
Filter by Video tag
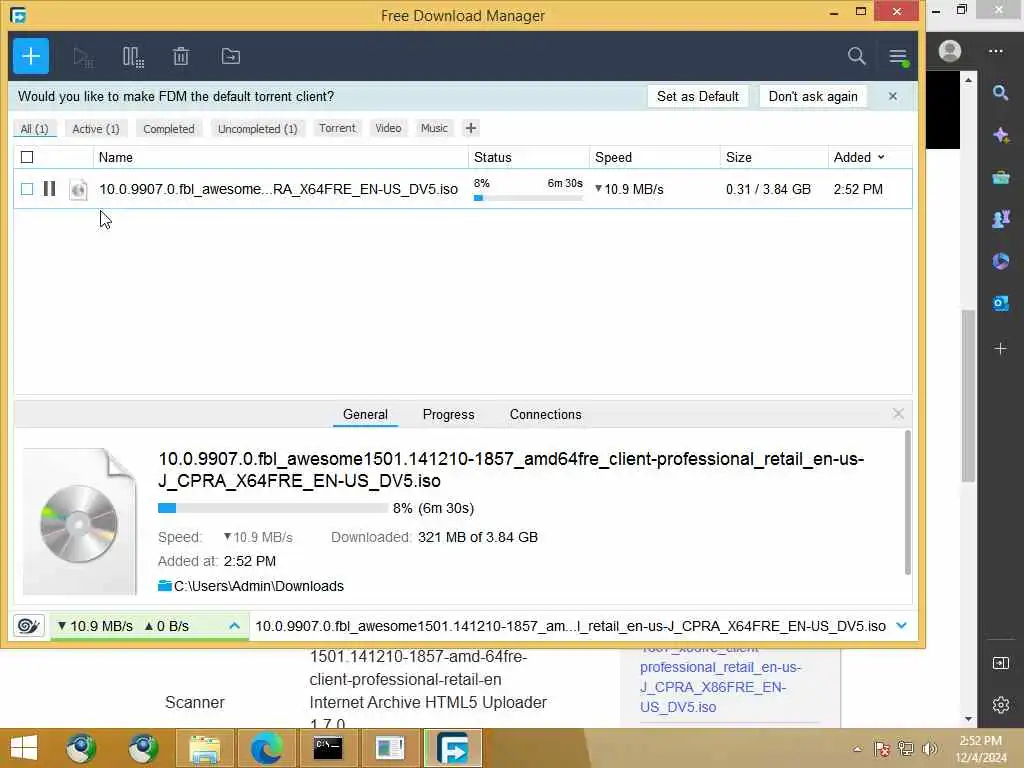point(388,128)
